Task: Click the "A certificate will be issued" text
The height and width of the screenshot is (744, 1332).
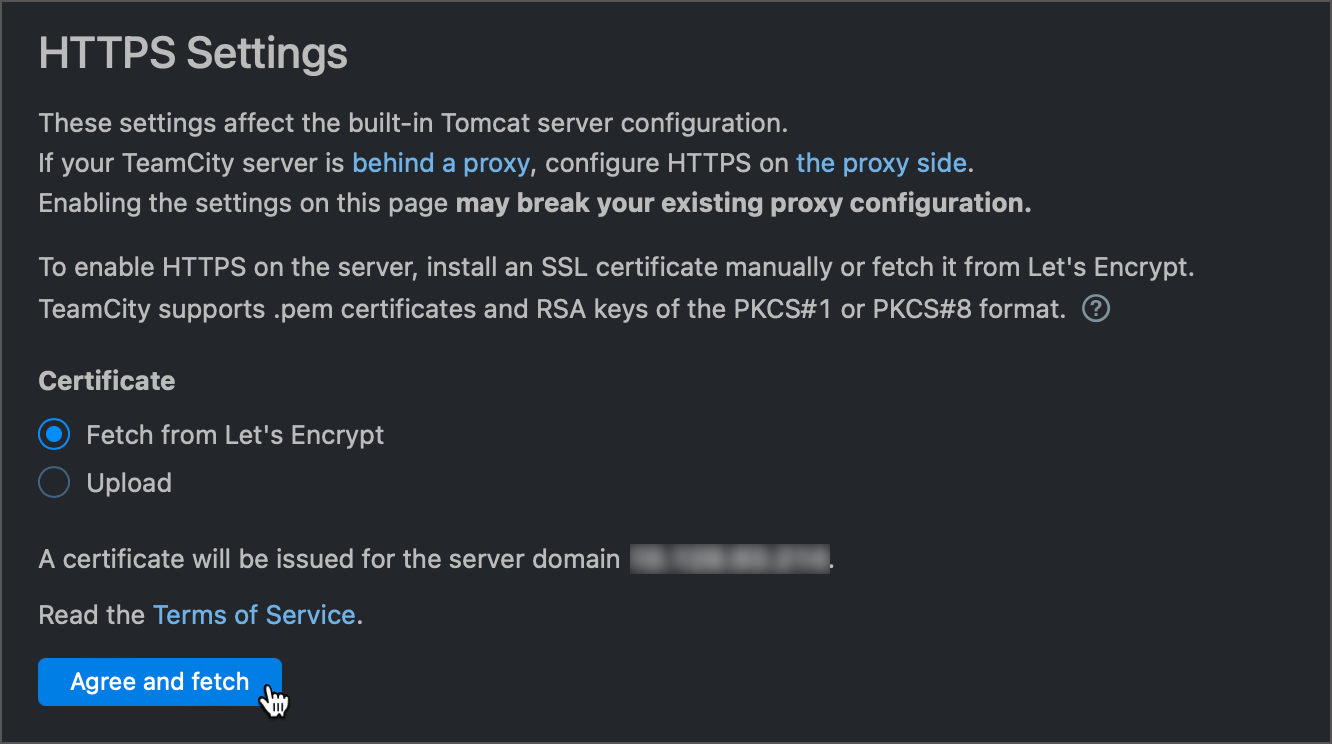Action: (x=329, y=558)
